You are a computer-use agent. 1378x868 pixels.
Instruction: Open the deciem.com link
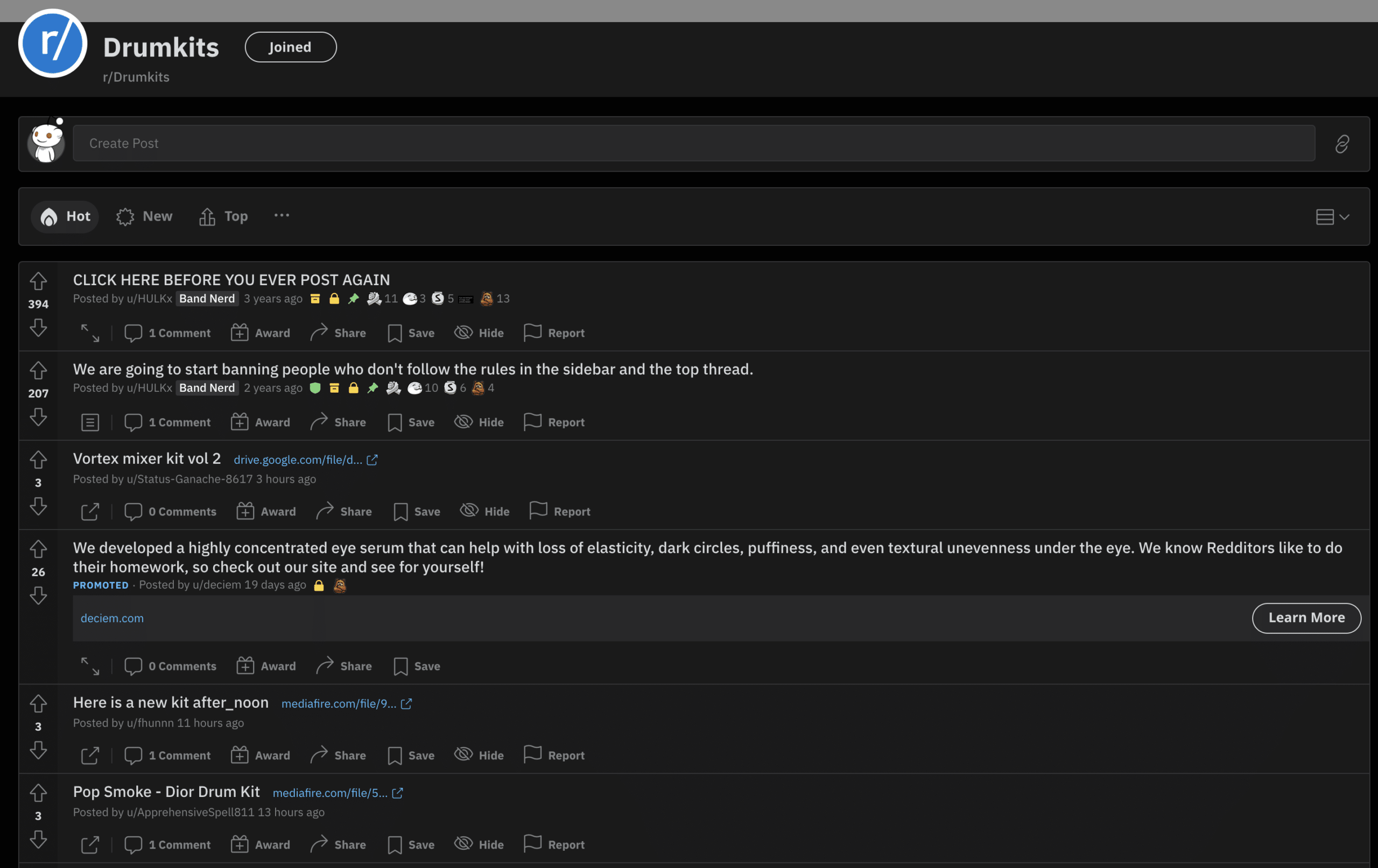(x=112, y=618)
